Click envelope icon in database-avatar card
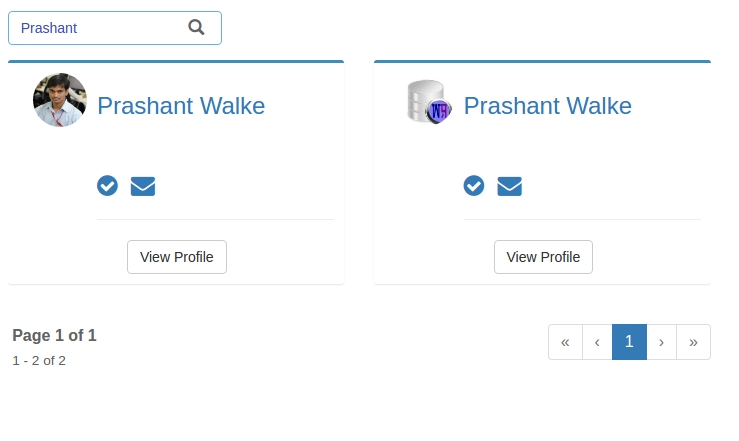Viewport: 739px width, 441px height. pos(509,186)
